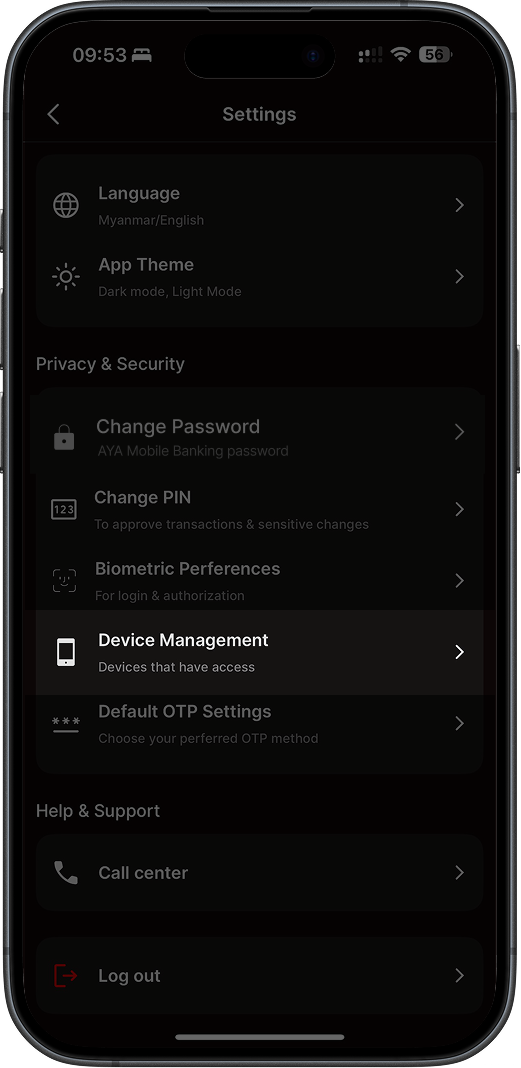This screenshot has height=1068, width=521.
Task: Tap the Call center label
Action: 143,873
